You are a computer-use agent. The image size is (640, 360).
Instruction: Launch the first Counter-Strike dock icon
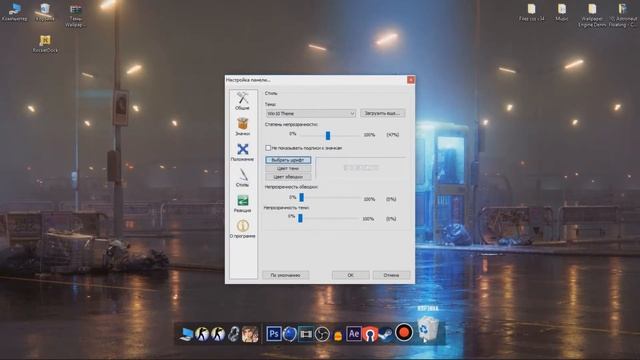coord(202,334)
